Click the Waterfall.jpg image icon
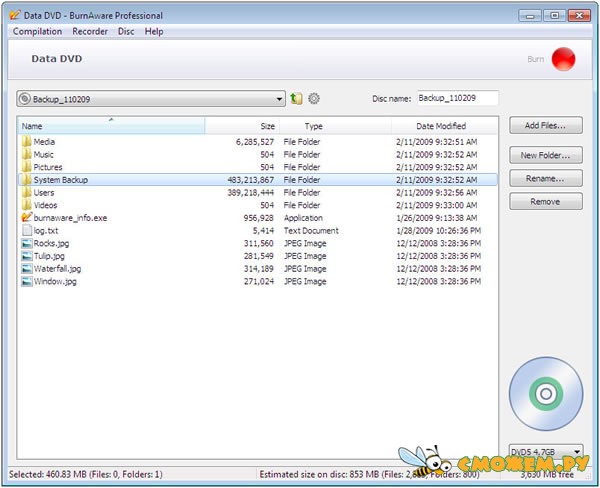Image resolution: width=600 pixels, height=488 pixels. pyautogui.click(x=27, y=269)
